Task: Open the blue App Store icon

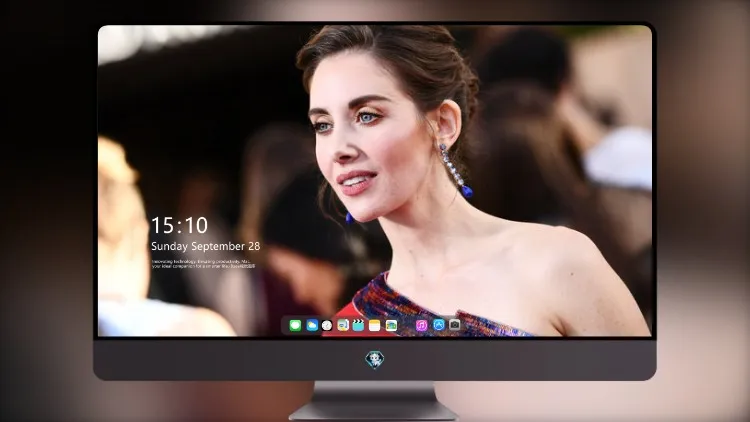Action: [x=439, y=325]
